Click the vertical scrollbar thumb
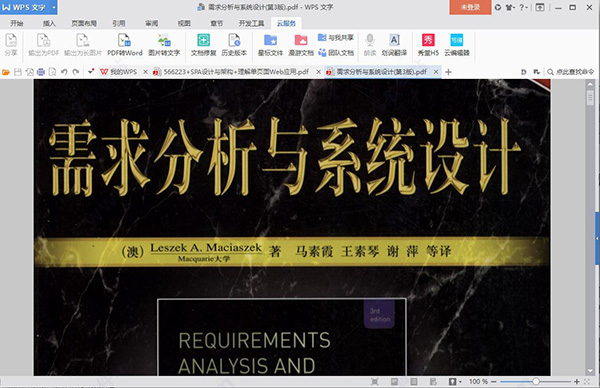This screenshot has width=600, height=388. [590, 98]
